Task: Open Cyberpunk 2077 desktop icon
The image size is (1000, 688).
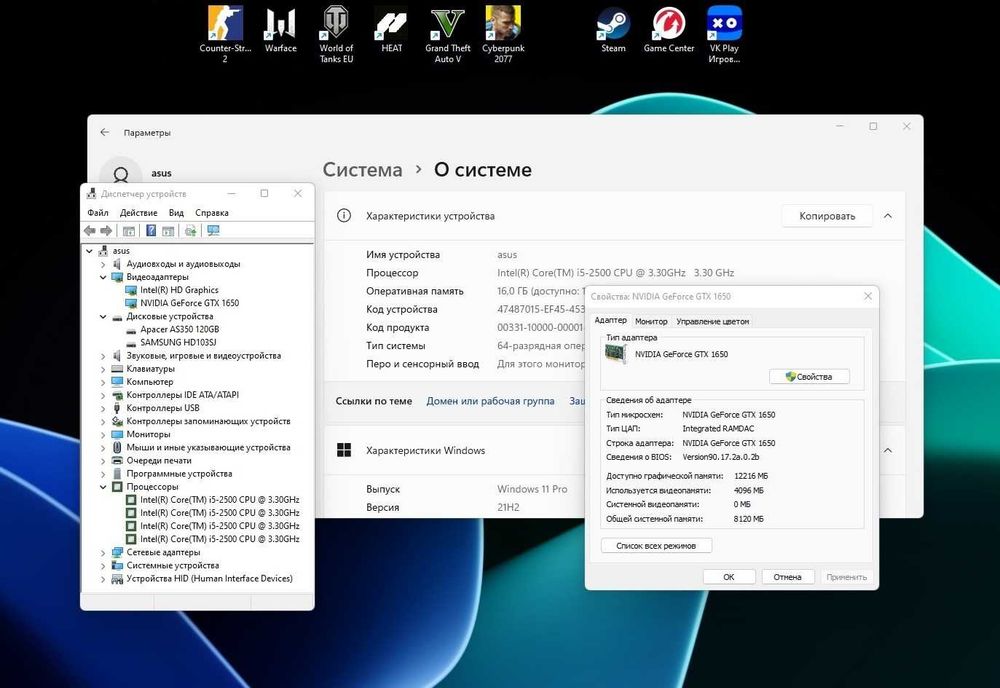Action: pos(503,34)
